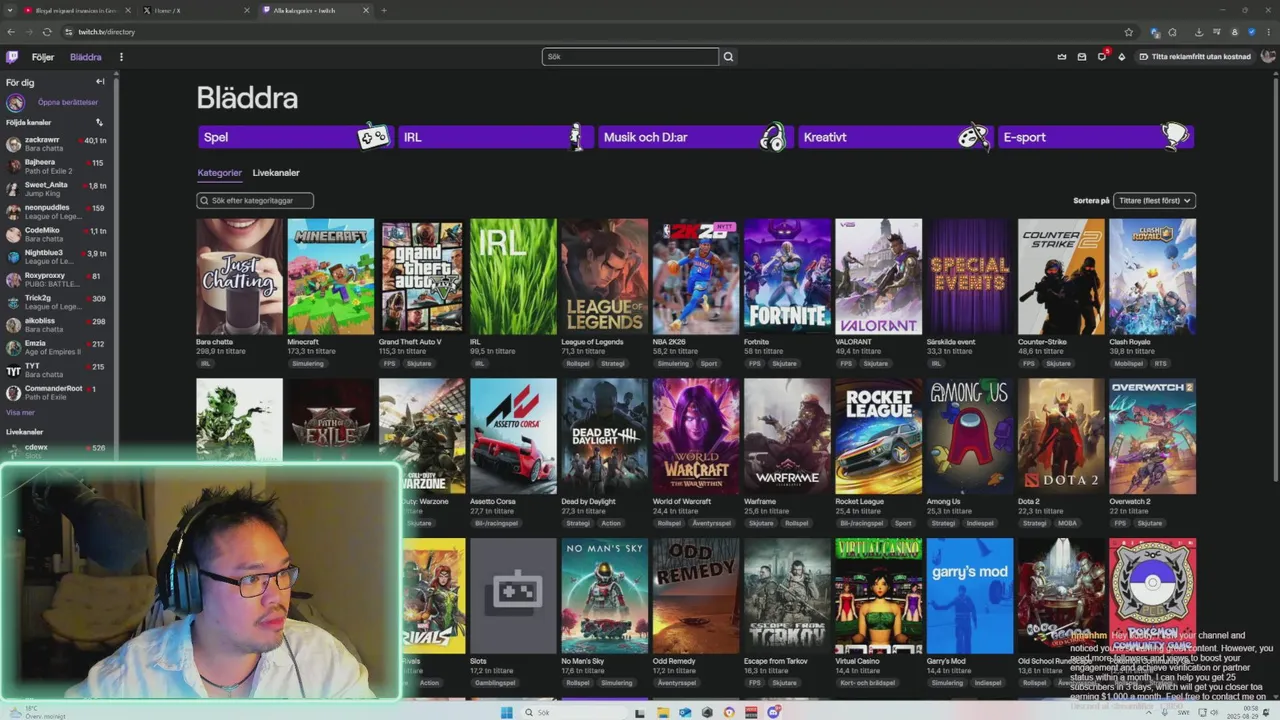This screenshot has height=720, width=1280.
Task: Click the twitch.tv/directory address bar
Action: tap(590, 32)
